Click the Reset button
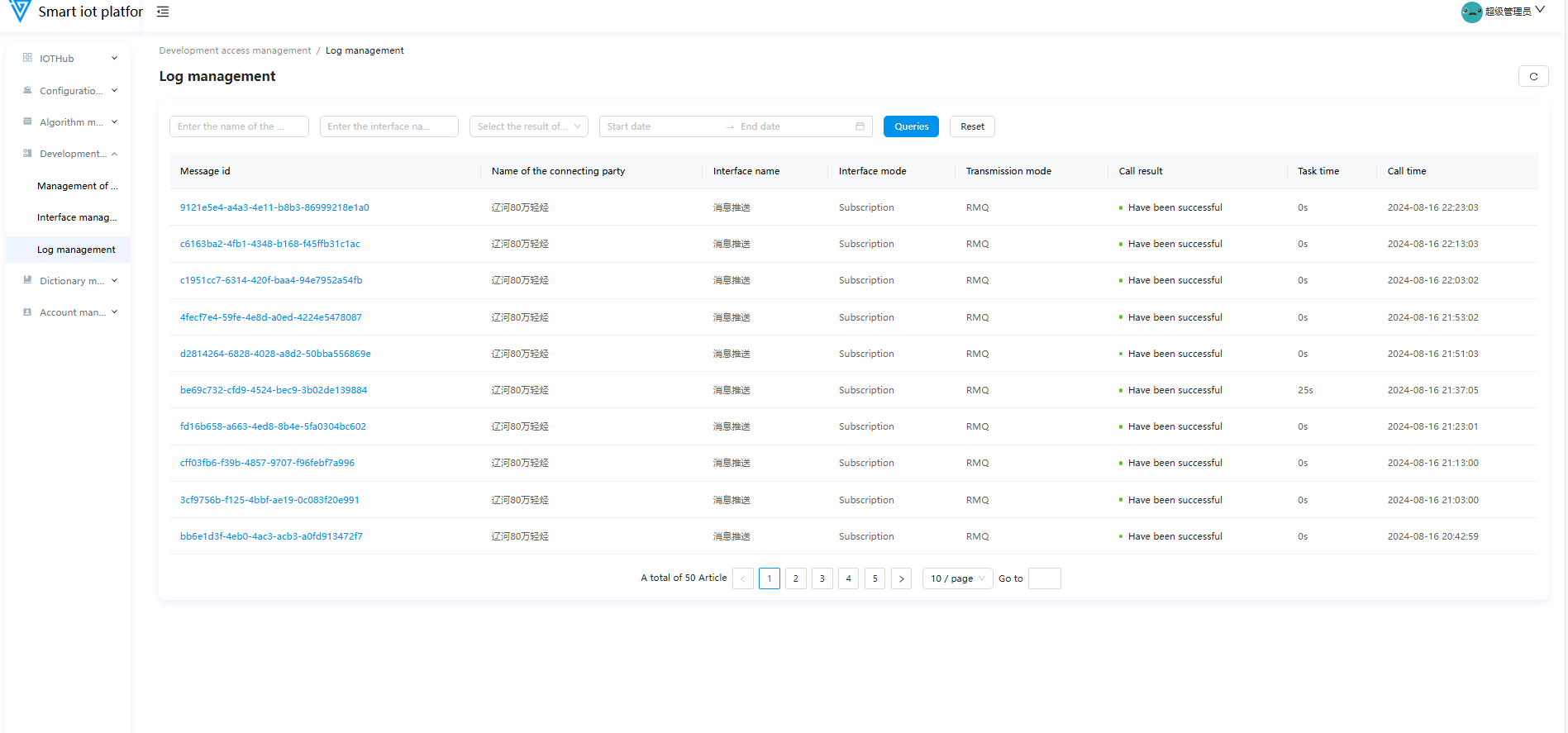This screenshot has width=1568, height=733. tap(972, 126)
